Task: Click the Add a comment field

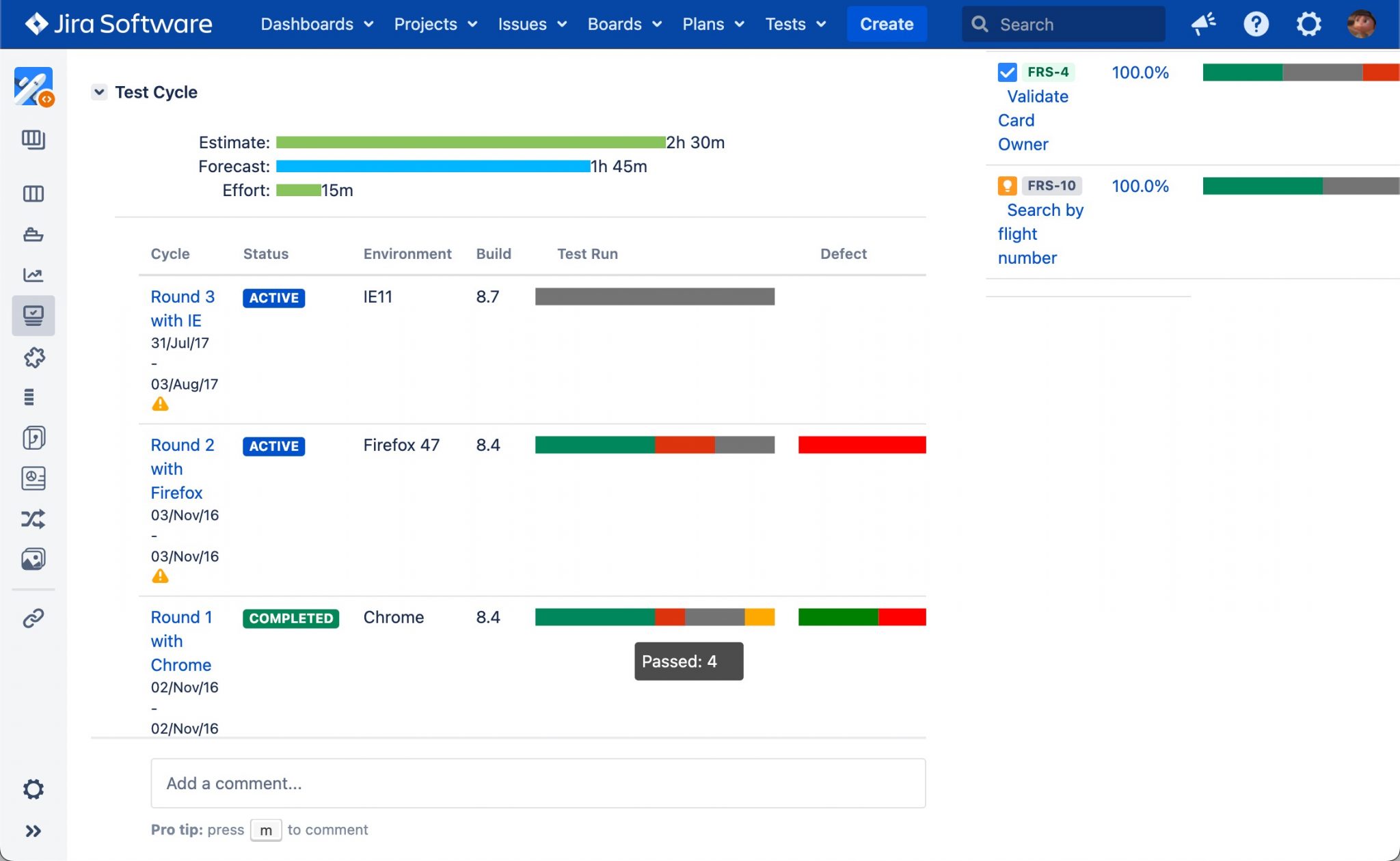Action: (x=537, y=783)
